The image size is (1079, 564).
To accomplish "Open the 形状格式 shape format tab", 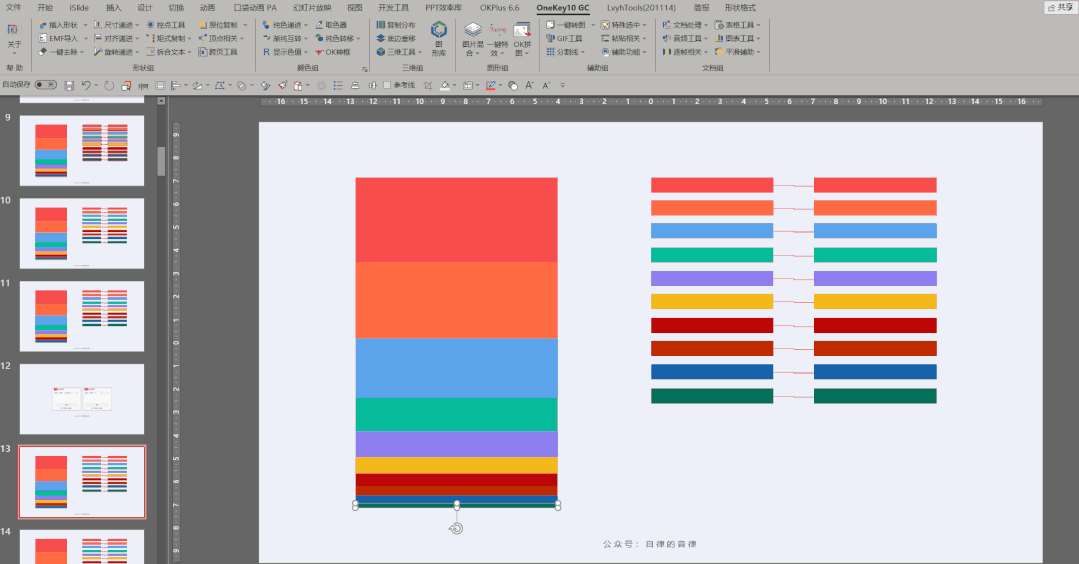I will tap(740, 8).
